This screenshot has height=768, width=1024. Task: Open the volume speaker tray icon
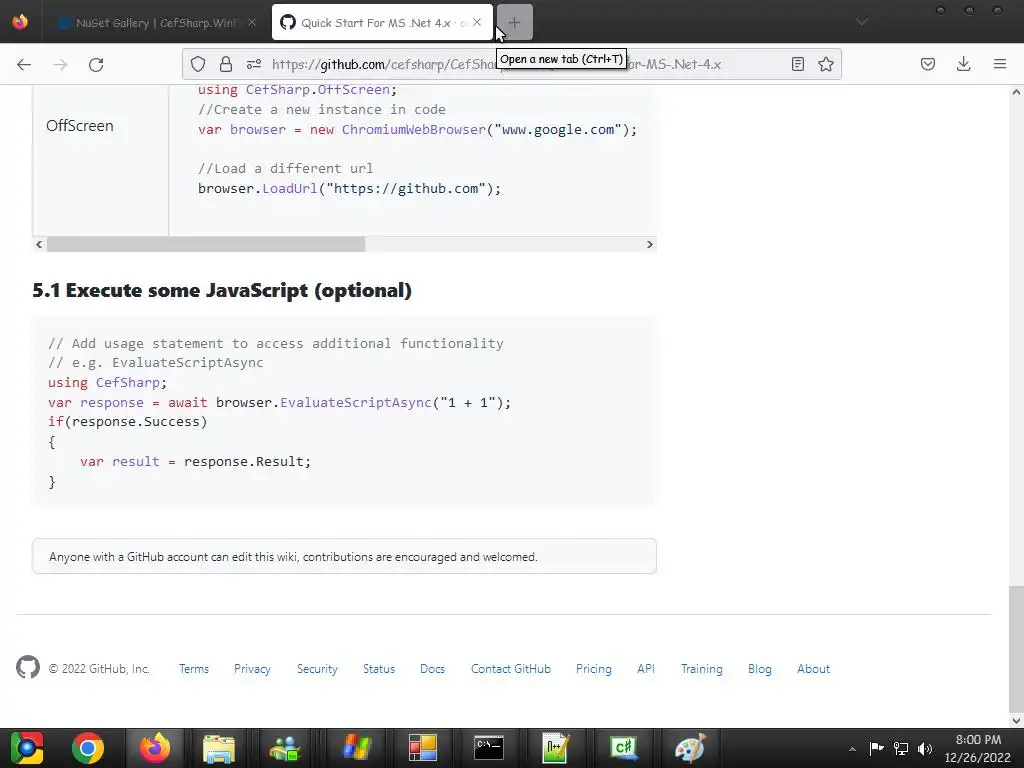click(925, 748)
